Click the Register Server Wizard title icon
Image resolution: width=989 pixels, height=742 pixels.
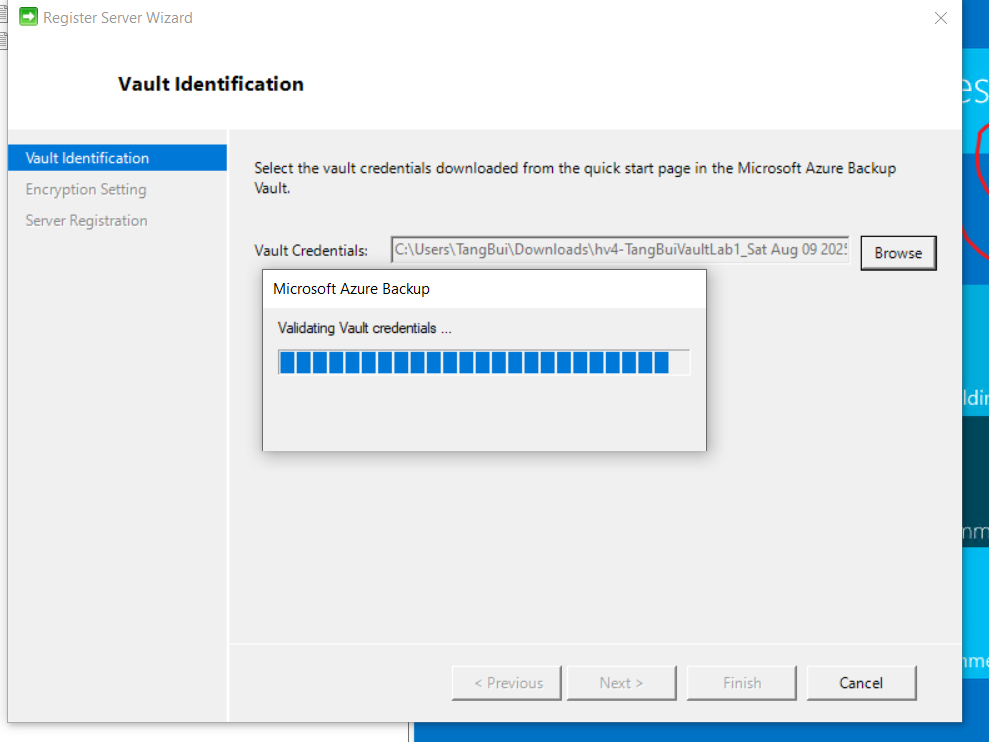(28, 17)
